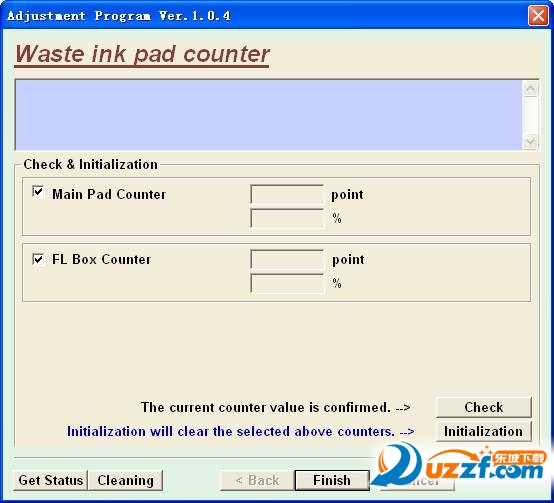Close the Adjustment Program window
554x503 pixels.
(538, 16)
